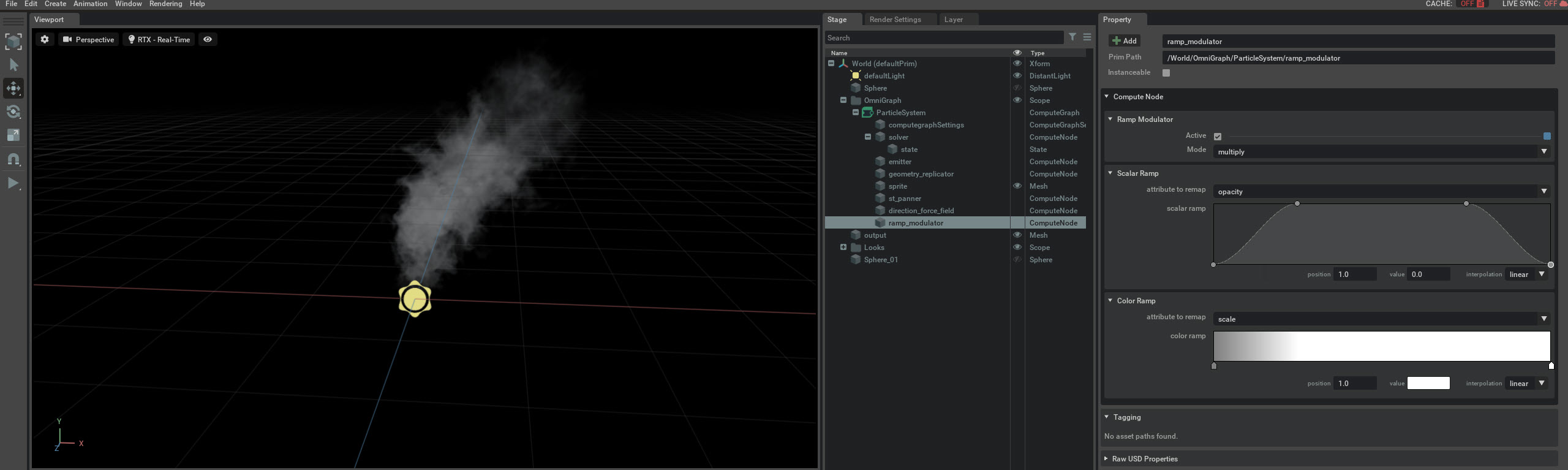Screen dimensions: 1568x470
Task: Open Scalar Ramp attribute to remap dropdown
Action: [1382, 191]
